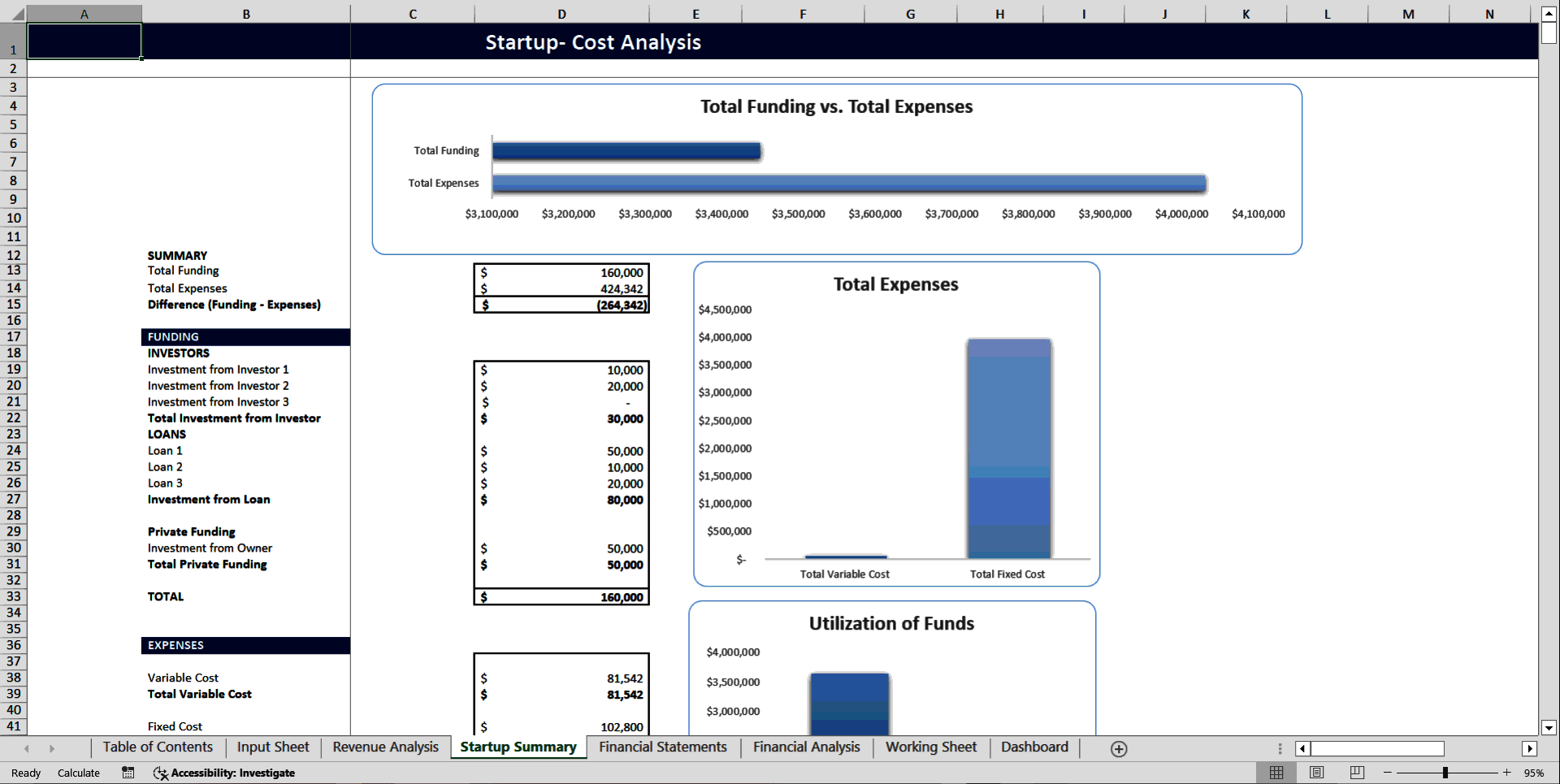The width and height of the screenshot is (1560, 784).
Task: Zoom in using the plus icon
Action: pos(1505,773)
